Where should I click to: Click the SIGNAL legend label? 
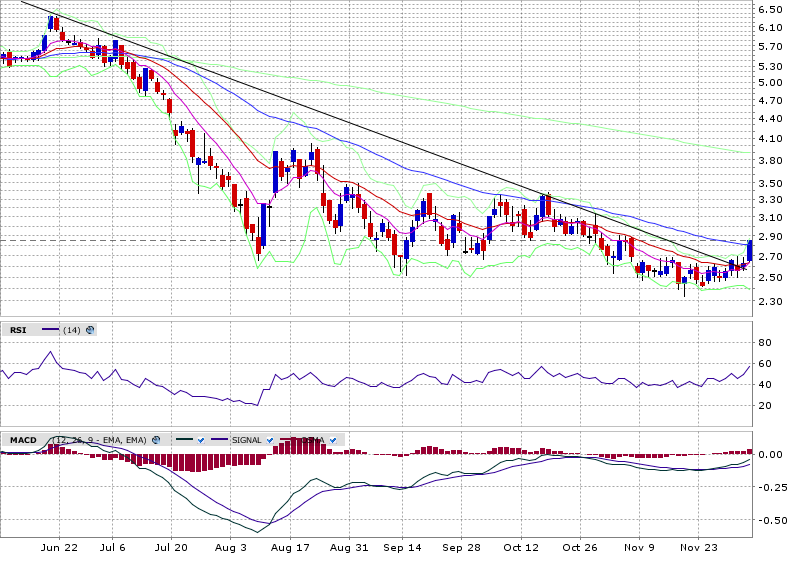tap(246, 440)
